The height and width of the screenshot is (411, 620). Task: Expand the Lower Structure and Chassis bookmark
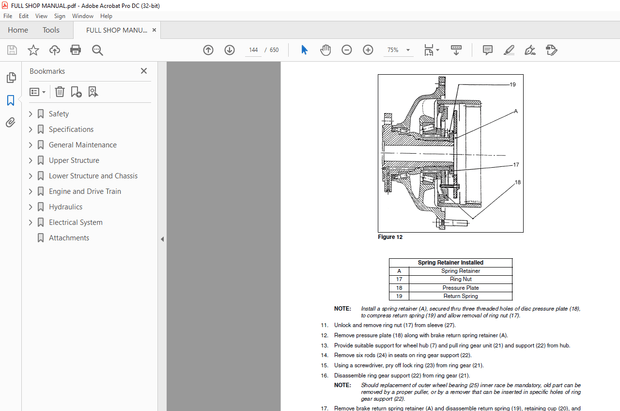pyautogui.click(x=30, y=176)
